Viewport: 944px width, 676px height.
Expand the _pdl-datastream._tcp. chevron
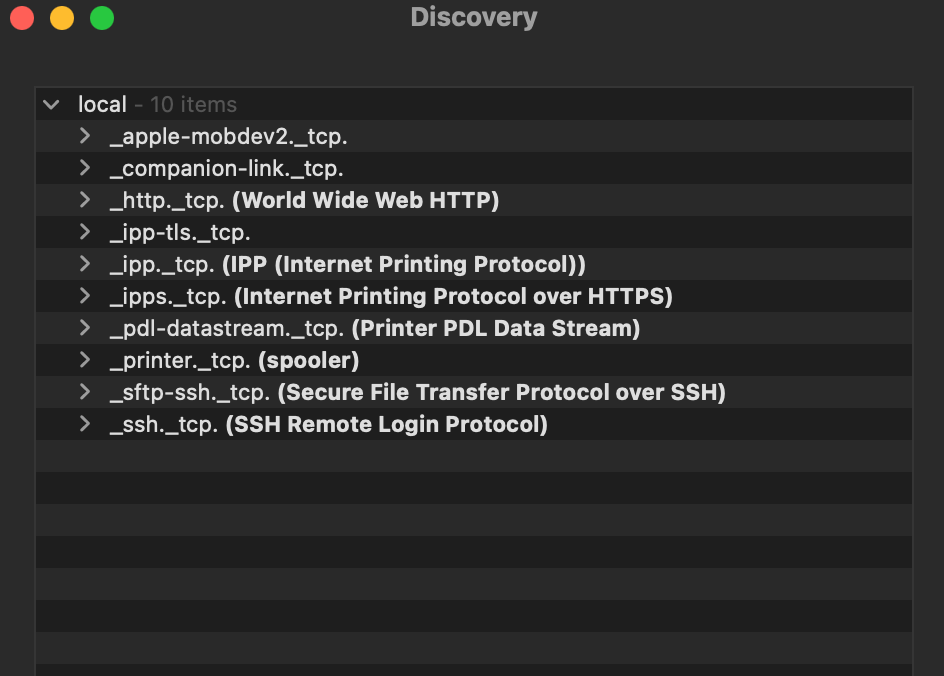(x=85, y=328)
